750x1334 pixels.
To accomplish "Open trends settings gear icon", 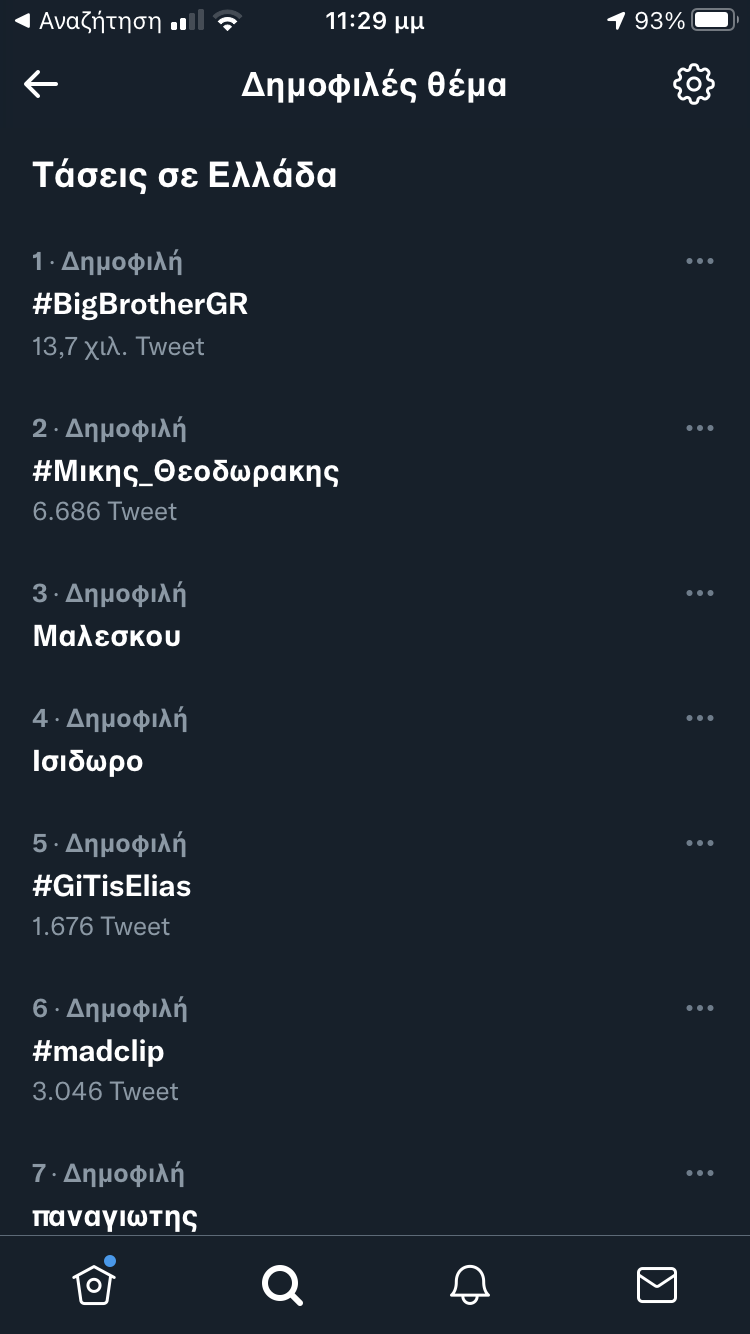I will click(693, 85).
